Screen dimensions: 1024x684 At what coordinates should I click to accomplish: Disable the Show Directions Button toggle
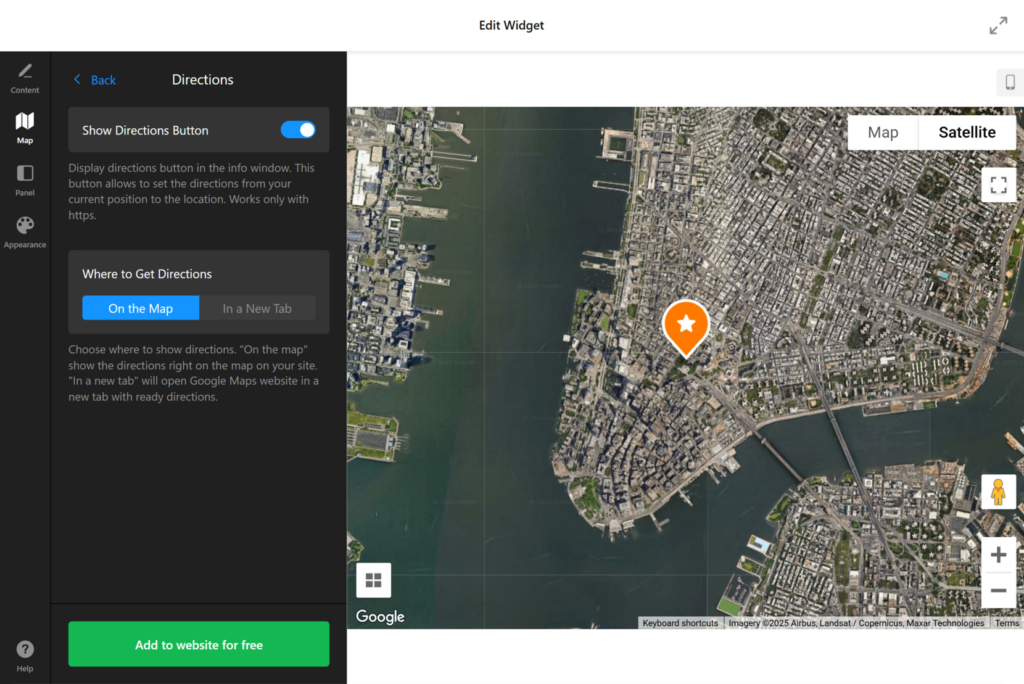pyautogui.click(x=299, y=129)
